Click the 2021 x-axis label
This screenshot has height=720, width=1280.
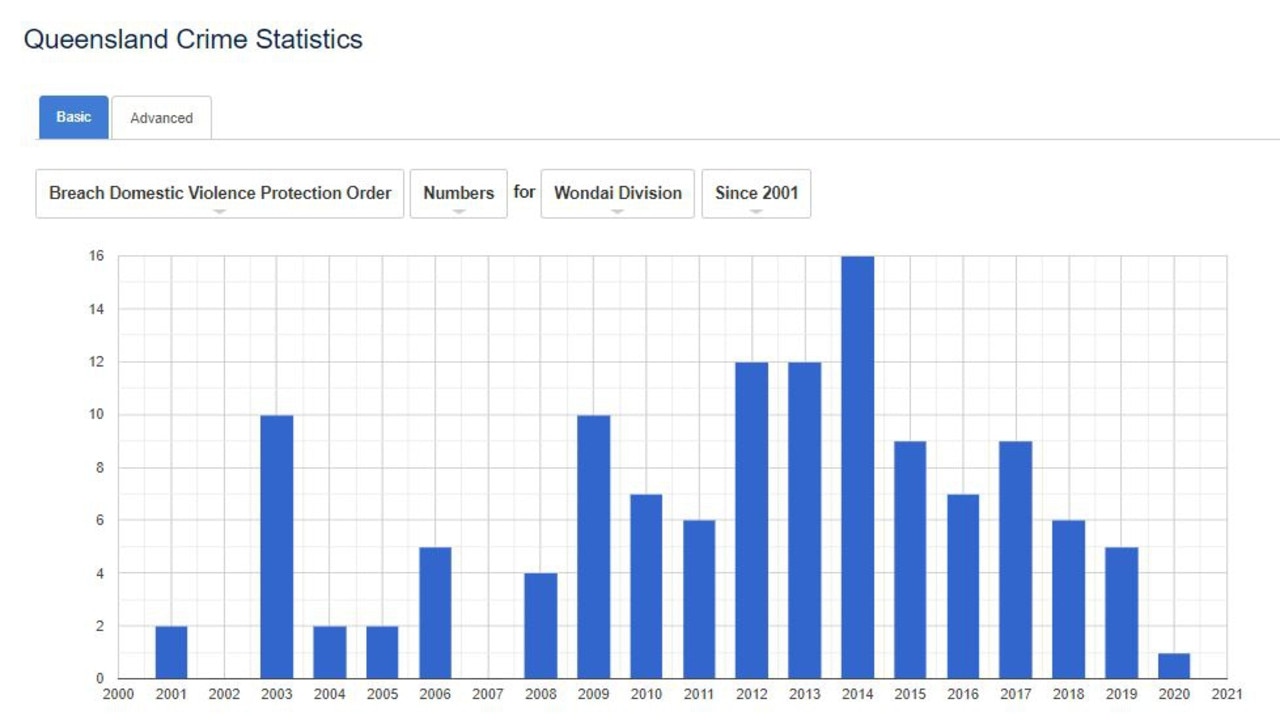pyautogui.click(x=1226, y=694)
